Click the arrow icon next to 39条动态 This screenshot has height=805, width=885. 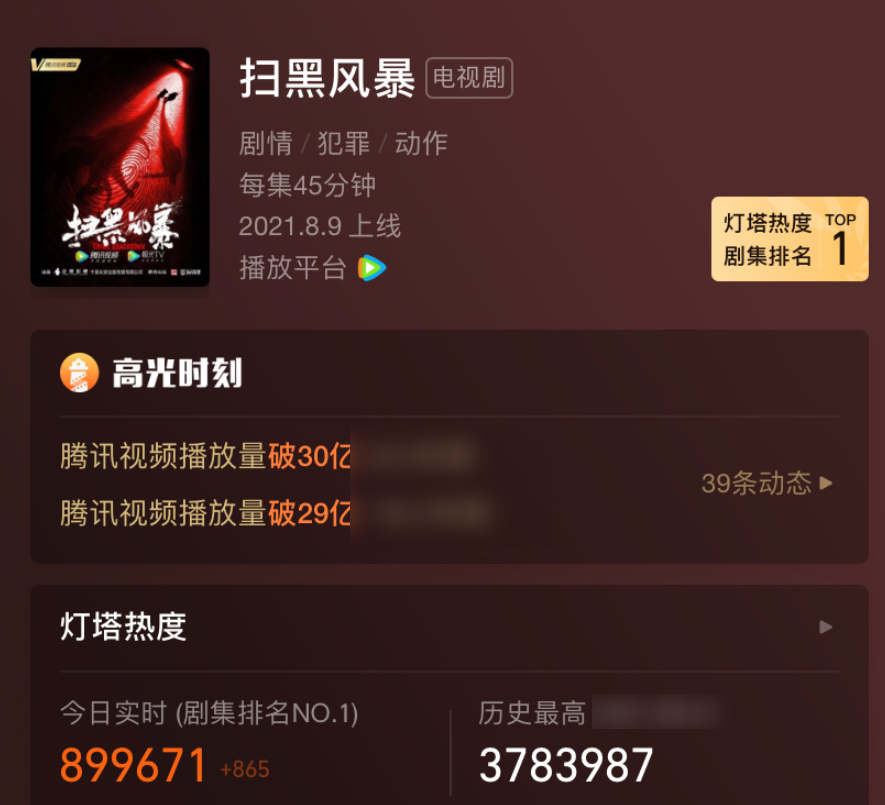click(x=826, y=483)
